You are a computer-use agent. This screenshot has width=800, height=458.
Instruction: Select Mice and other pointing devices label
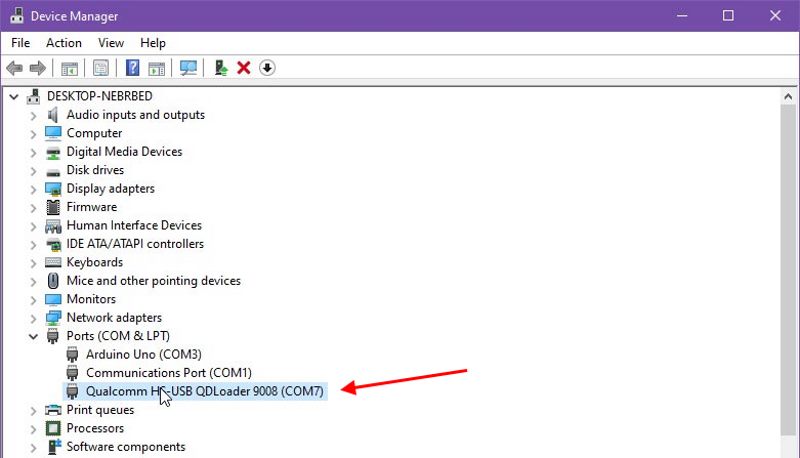coord(154,281)
